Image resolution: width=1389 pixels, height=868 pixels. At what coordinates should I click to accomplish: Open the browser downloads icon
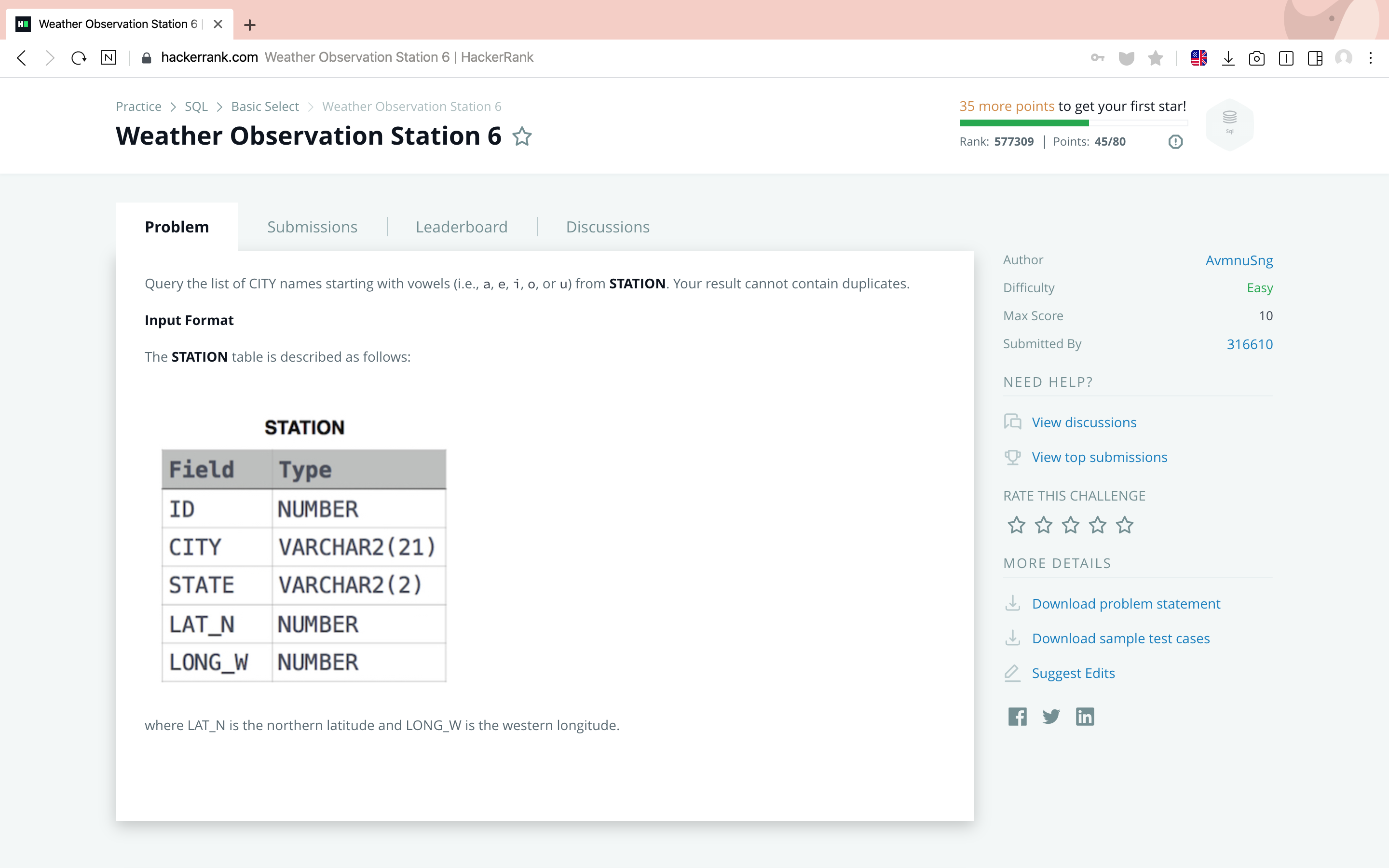[1228, 57]
